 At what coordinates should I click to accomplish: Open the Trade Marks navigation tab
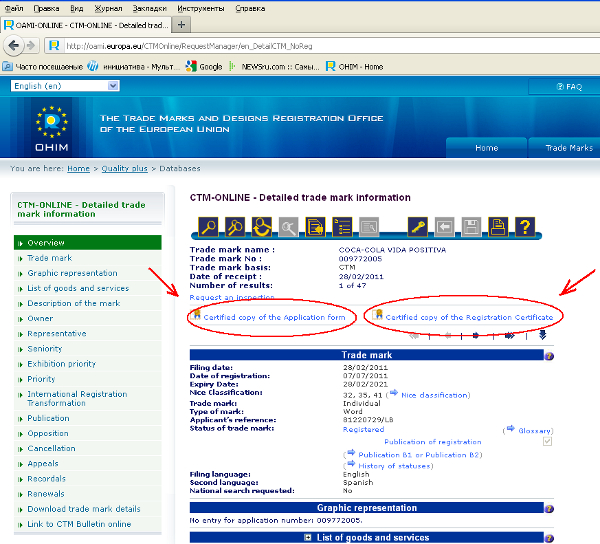pos(568,148)
